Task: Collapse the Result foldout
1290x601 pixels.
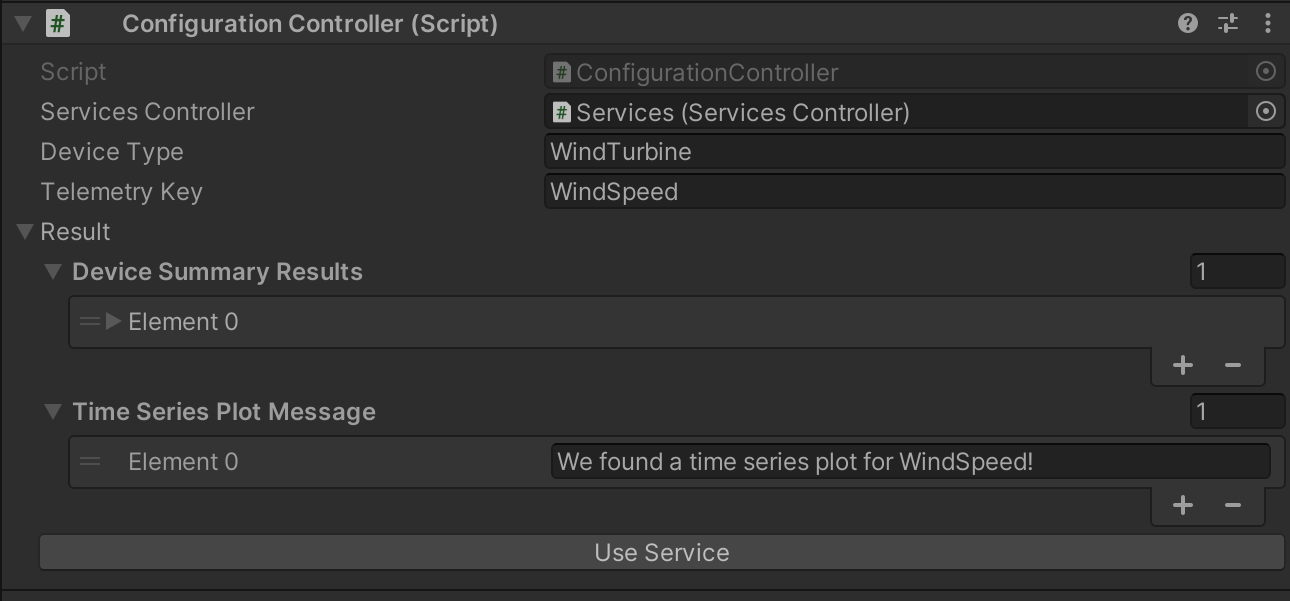Action: [x=26, y=232]
